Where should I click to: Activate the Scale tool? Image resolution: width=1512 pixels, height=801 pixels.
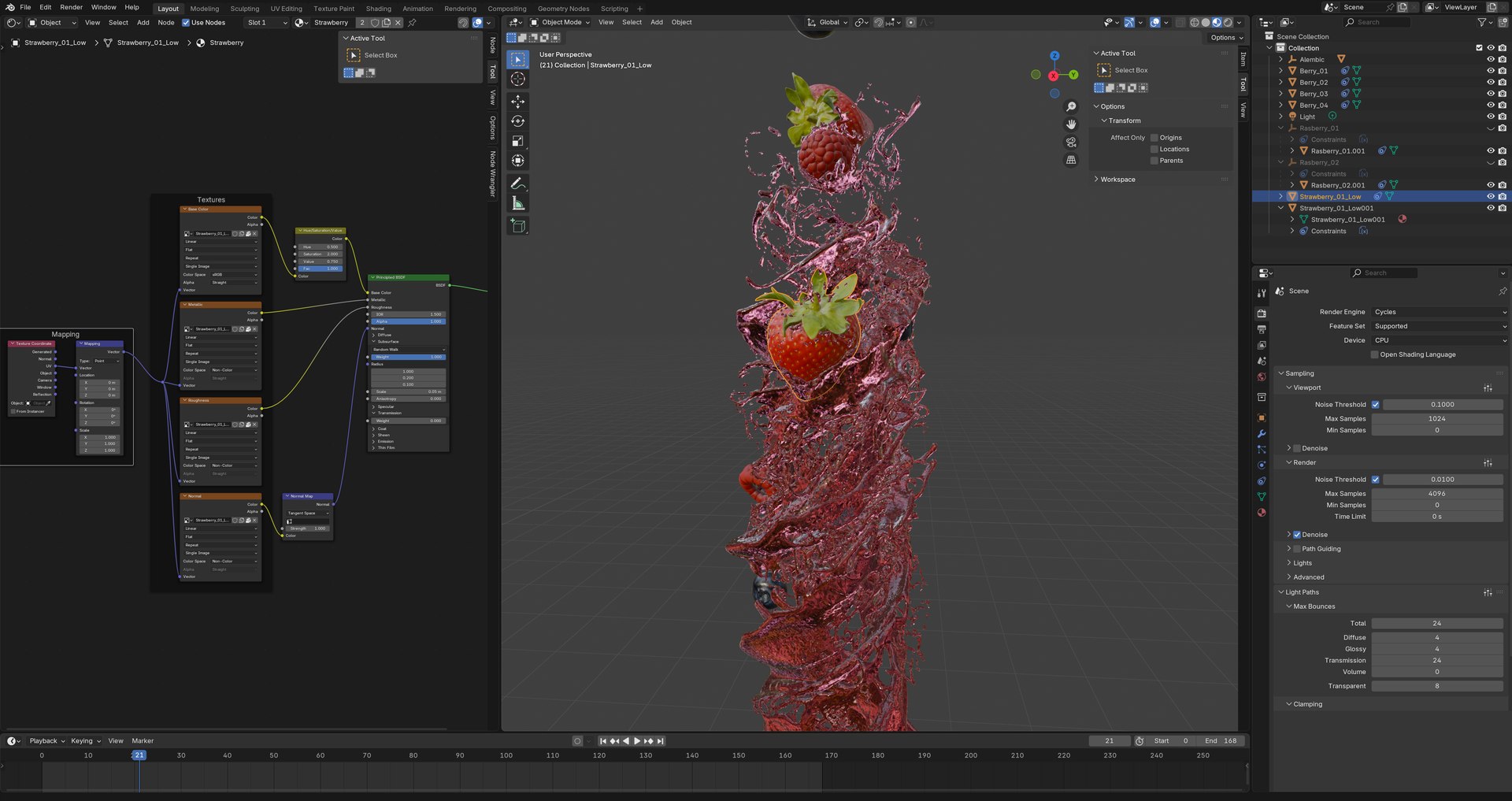(517, 141)
